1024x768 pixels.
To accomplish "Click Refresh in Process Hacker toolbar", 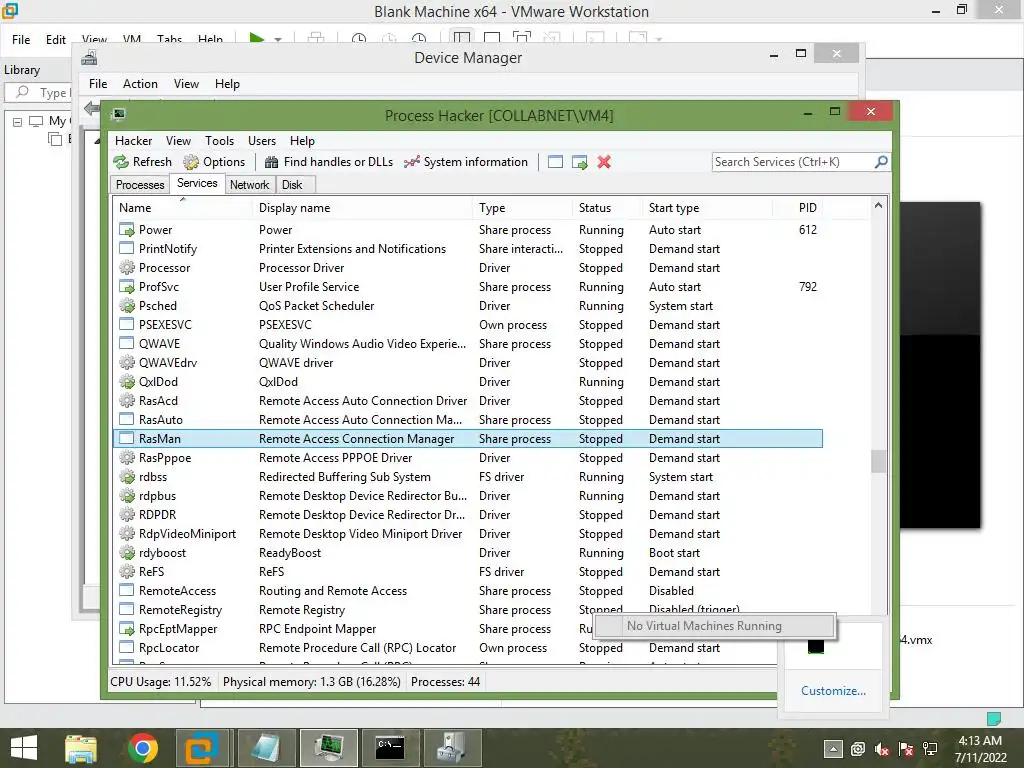I will pyautogui.click(x=142, y=162).
